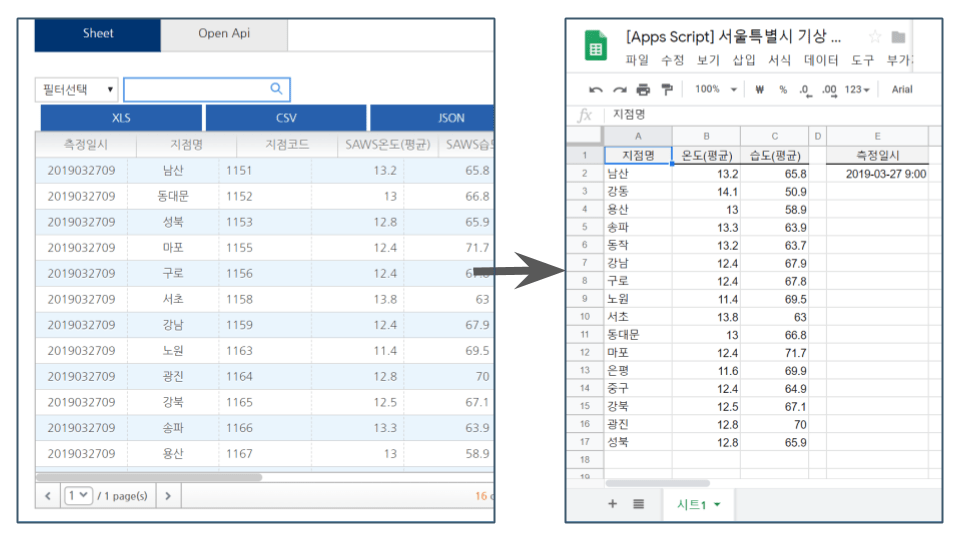Star the Apps Script spreadsheet
Viewport: 960px width, 540px height.
click(875, 37)
